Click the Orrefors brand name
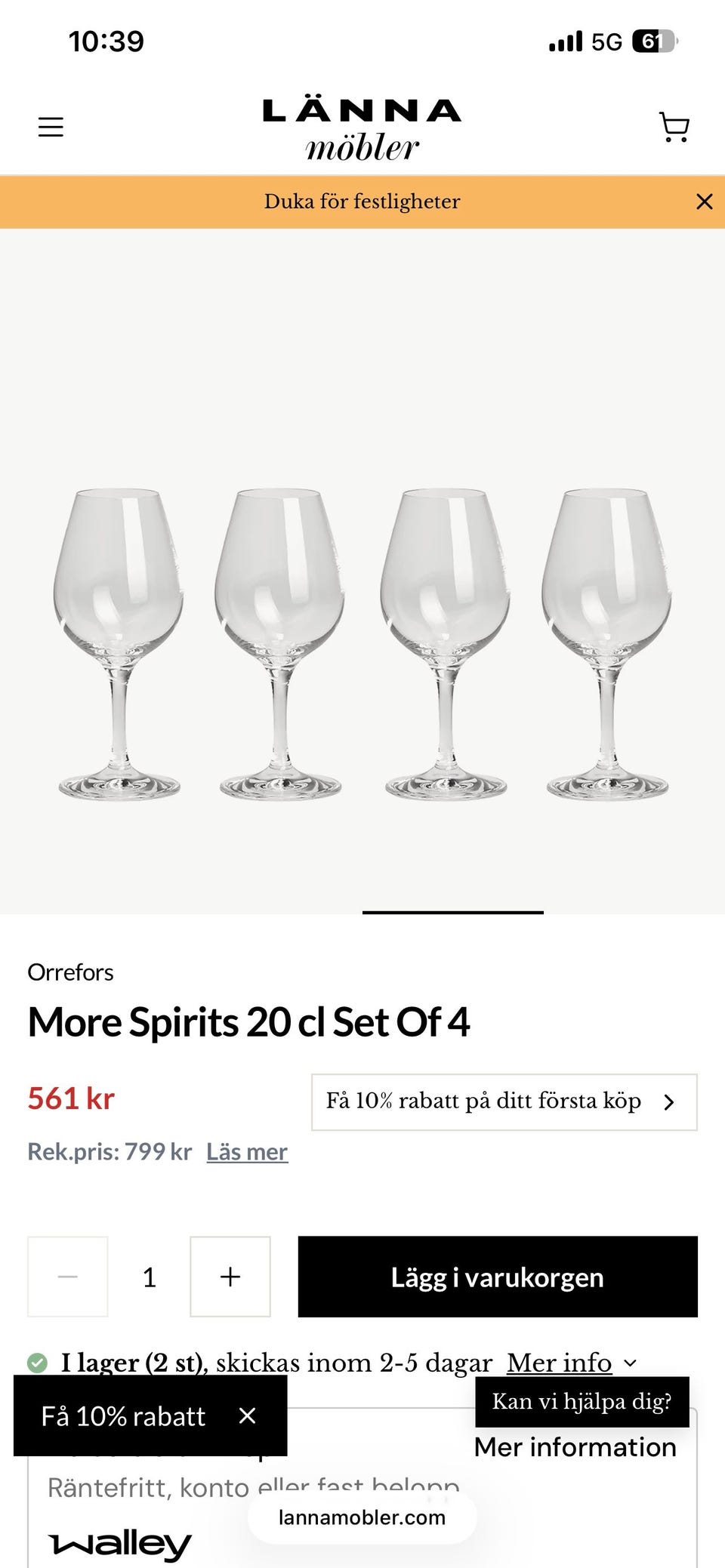 [70, 972]
